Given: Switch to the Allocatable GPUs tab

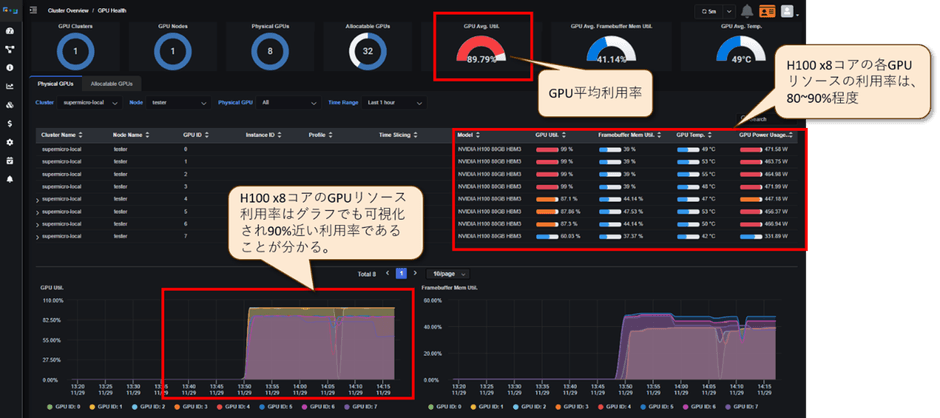Looking at the screenshot, I should tap(112, 84).
